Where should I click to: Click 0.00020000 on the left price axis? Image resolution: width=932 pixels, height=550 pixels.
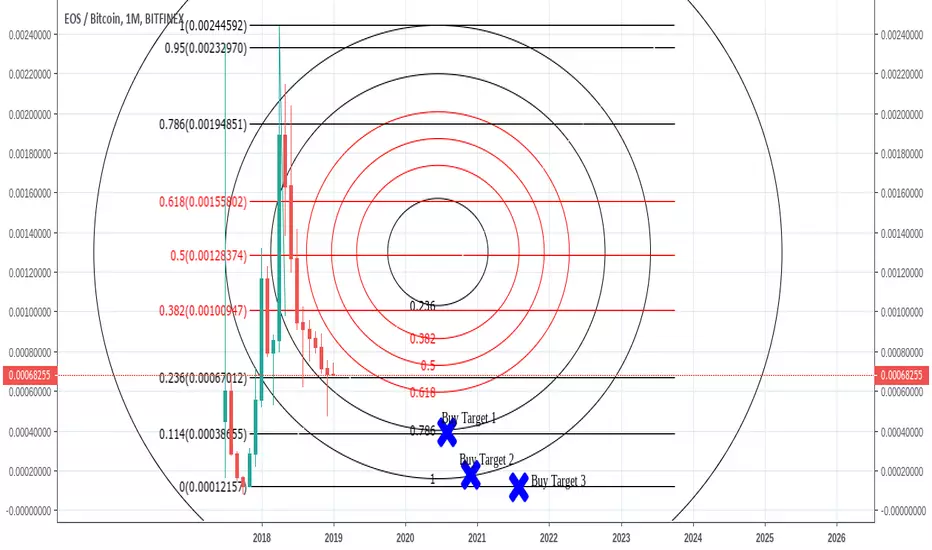pos(30,471)
